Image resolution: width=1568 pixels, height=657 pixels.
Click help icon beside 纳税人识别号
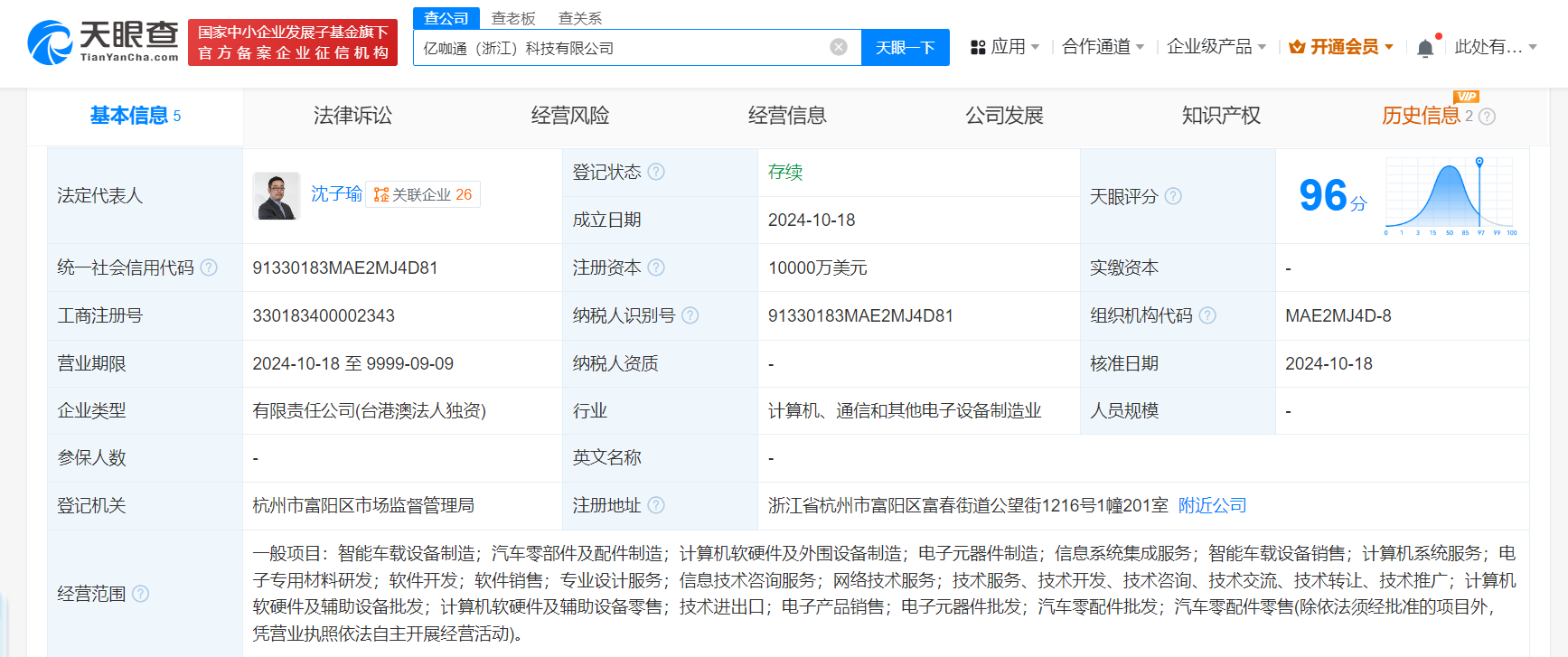pyautogui.click(x=690, y=315)
